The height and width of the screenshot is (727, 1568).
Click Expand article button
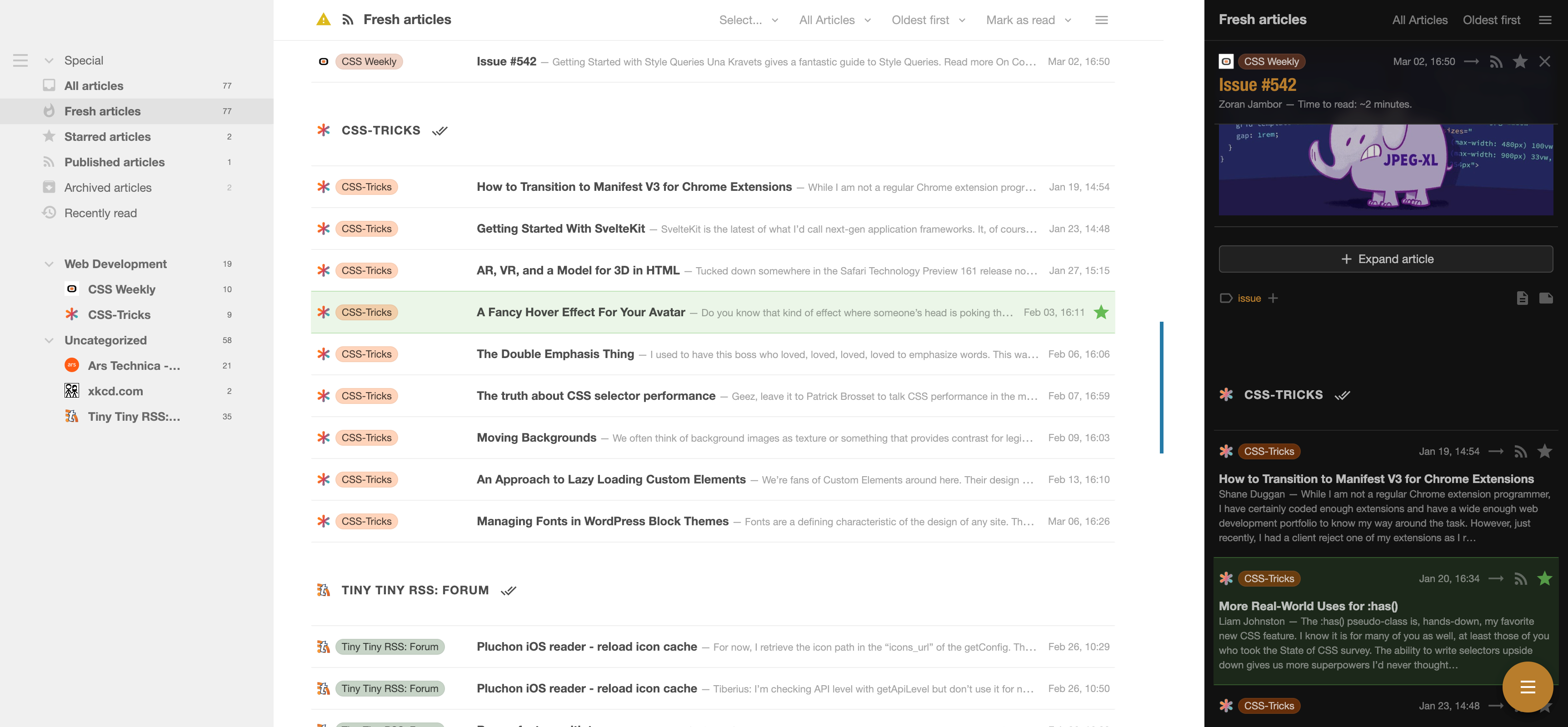1385,259
